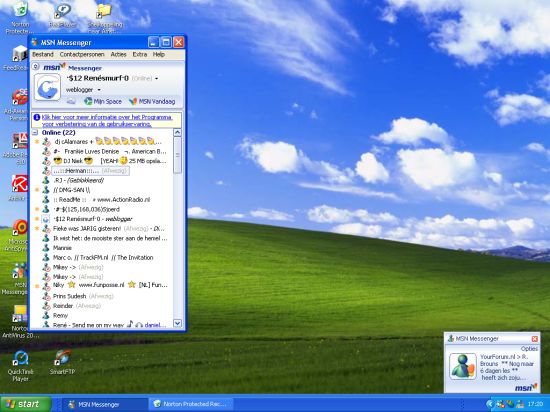
Task: Click the contact list scrollbar down arrow
Action: 177,323
